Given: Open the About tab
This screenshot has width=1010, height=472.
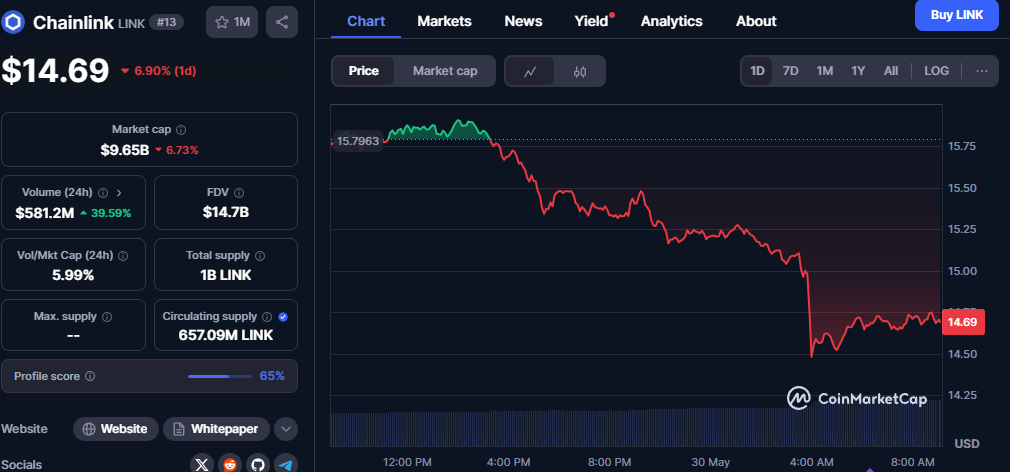Looking at the screenshot, I should point(756,21).
